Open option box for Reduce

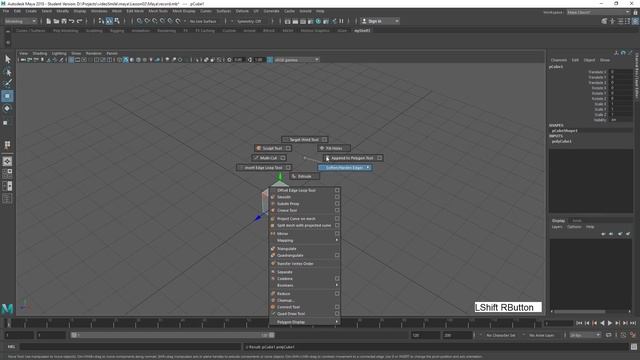pos(337,293)
